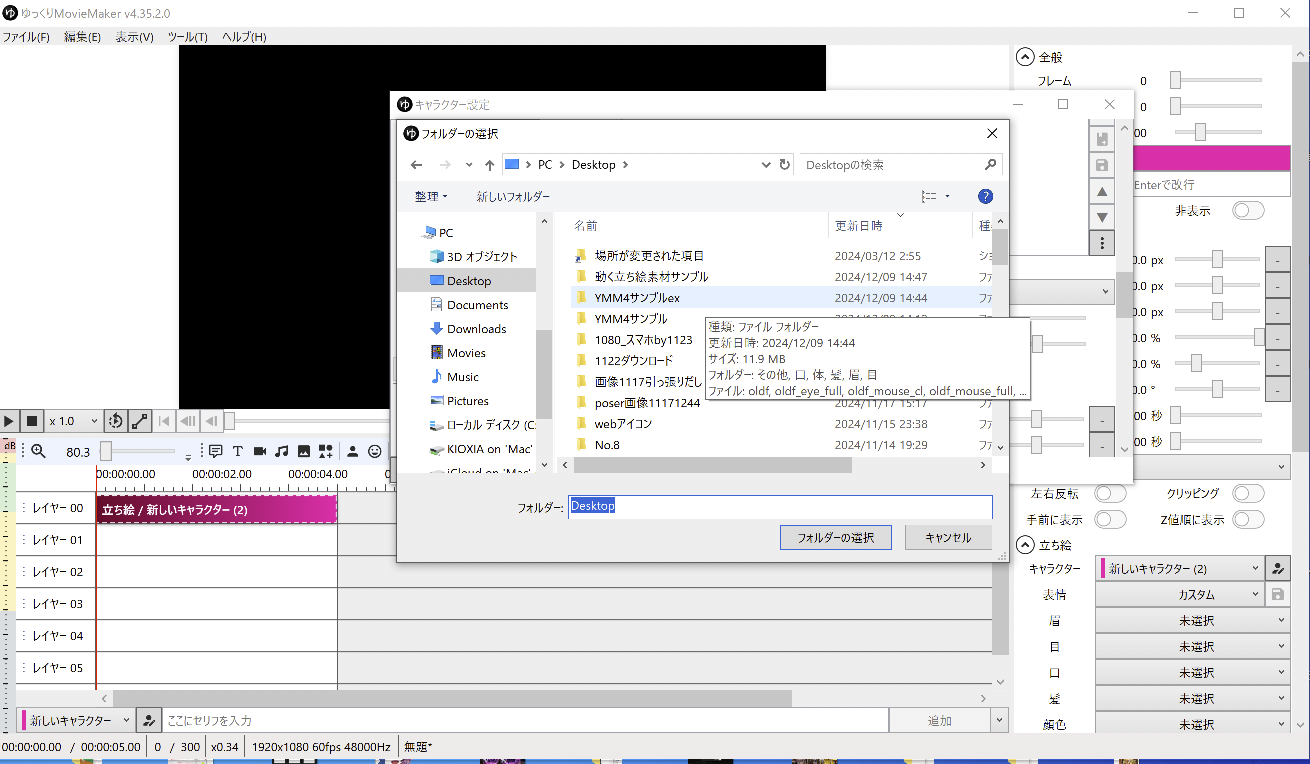Toggle the 非表示 (hide) switch
This screenshot has width=1310, height=764.
coord(1247,211)
